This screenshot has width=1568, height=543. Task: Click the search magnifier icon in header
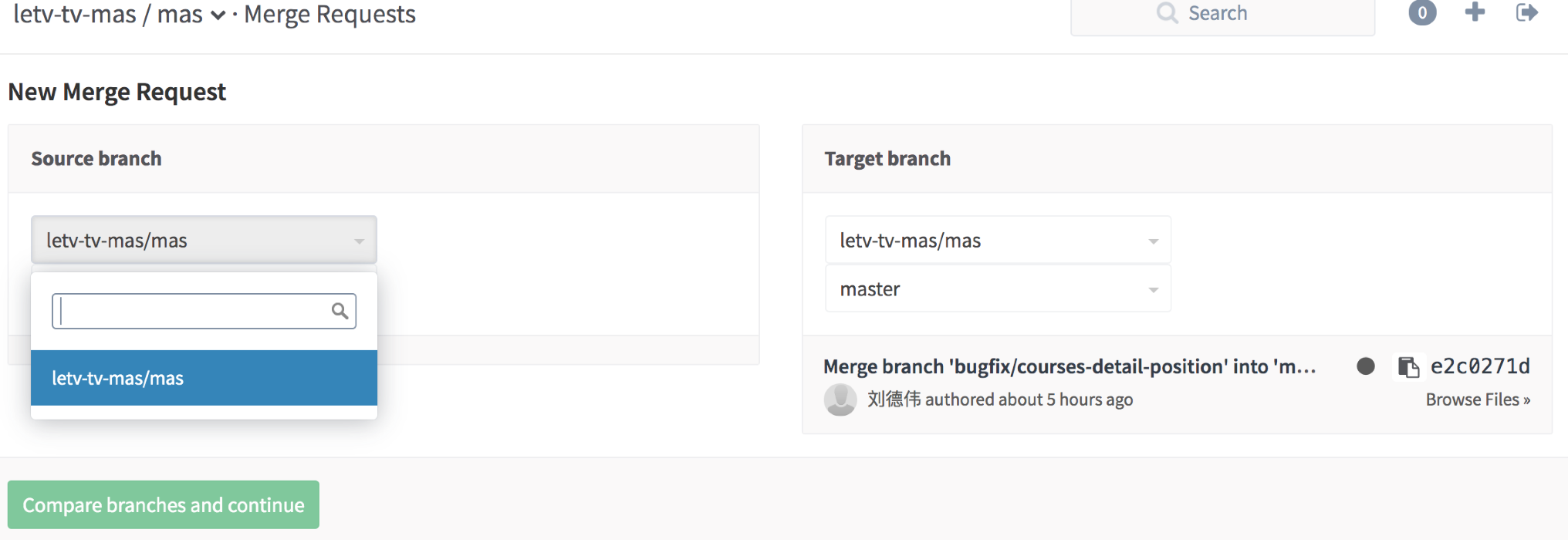pyautogui.click(x=1168, y=13)
